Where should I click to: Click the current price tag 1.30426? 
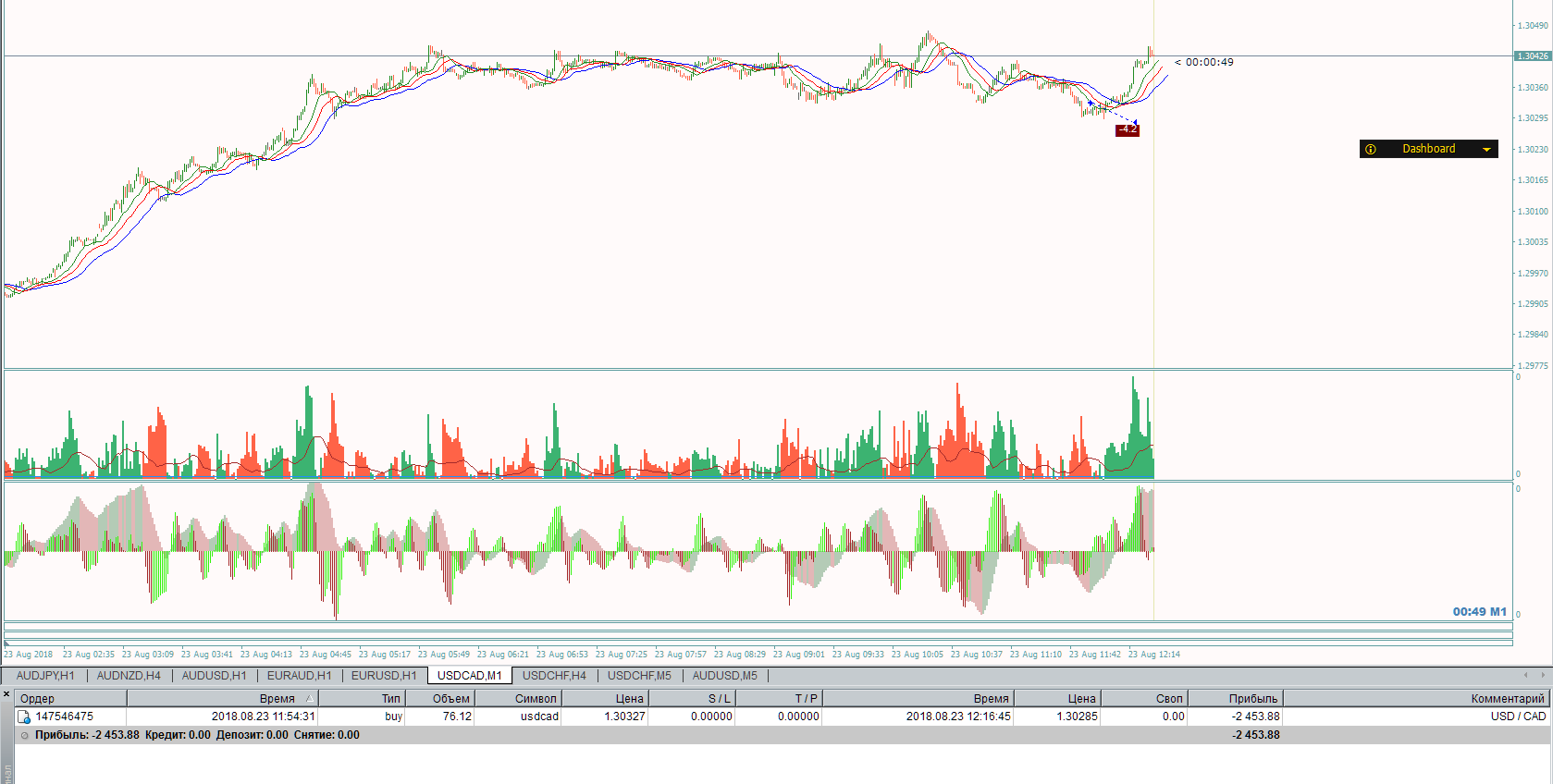1533,56
